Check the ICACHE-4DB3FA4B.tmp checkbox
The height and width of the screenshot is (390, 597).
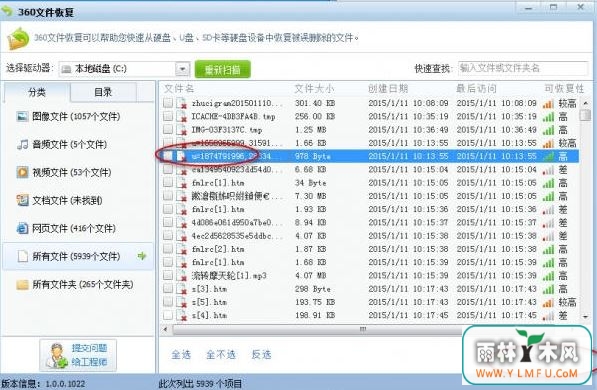pyautogui.click(x=168, y=116)
